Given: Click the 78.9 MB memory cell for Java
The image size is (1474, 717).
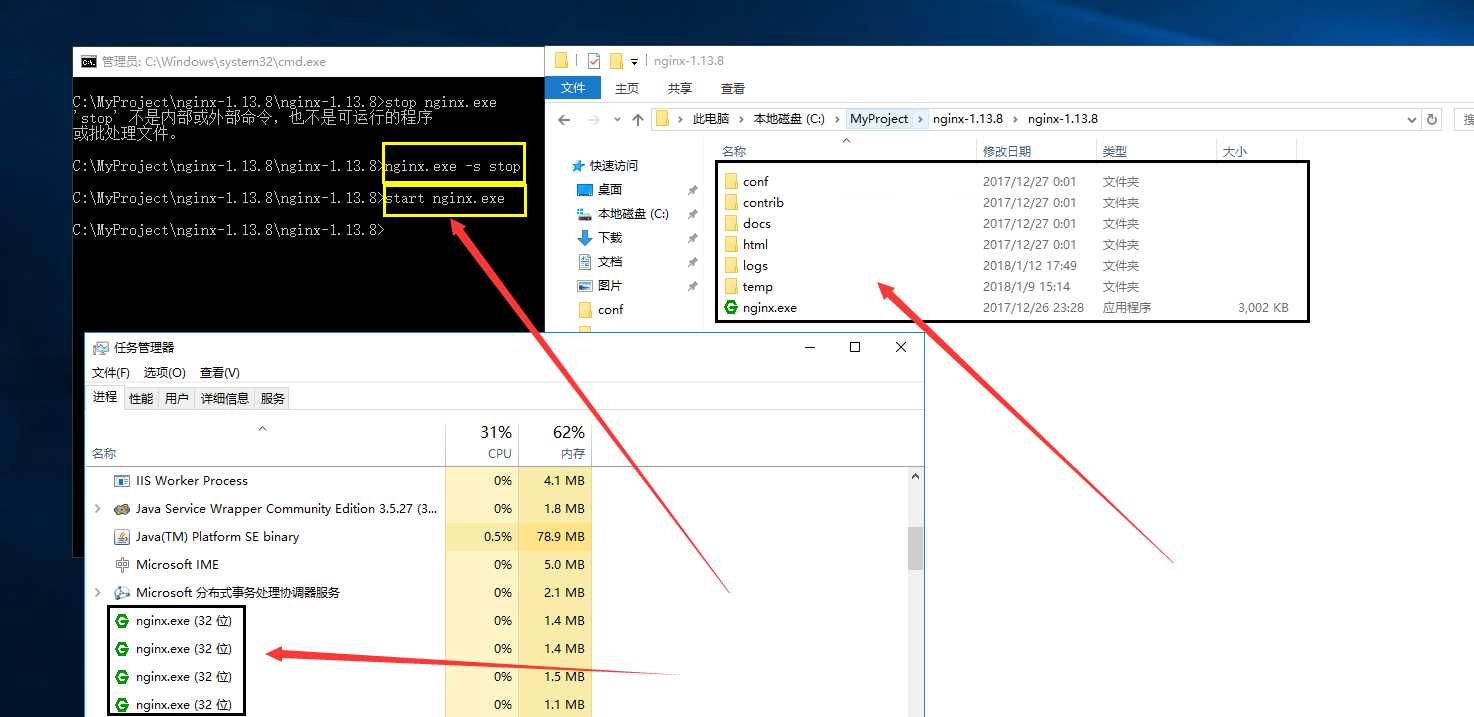Looking at the screenshot, I should pos(555,537).
